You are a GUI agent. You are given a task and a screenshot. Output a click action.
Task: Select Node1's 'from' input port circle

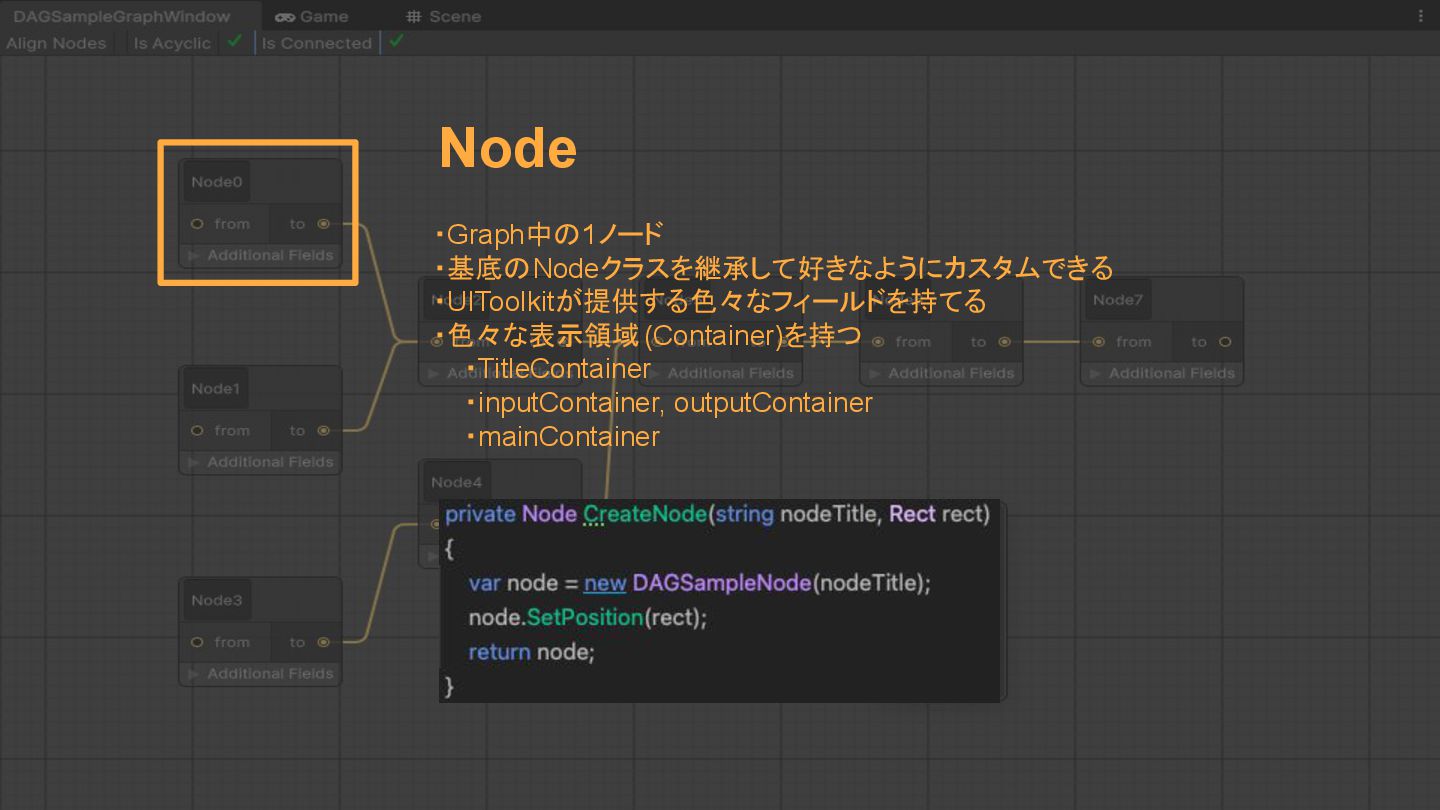pyautogui.click(x=197, y=431)
